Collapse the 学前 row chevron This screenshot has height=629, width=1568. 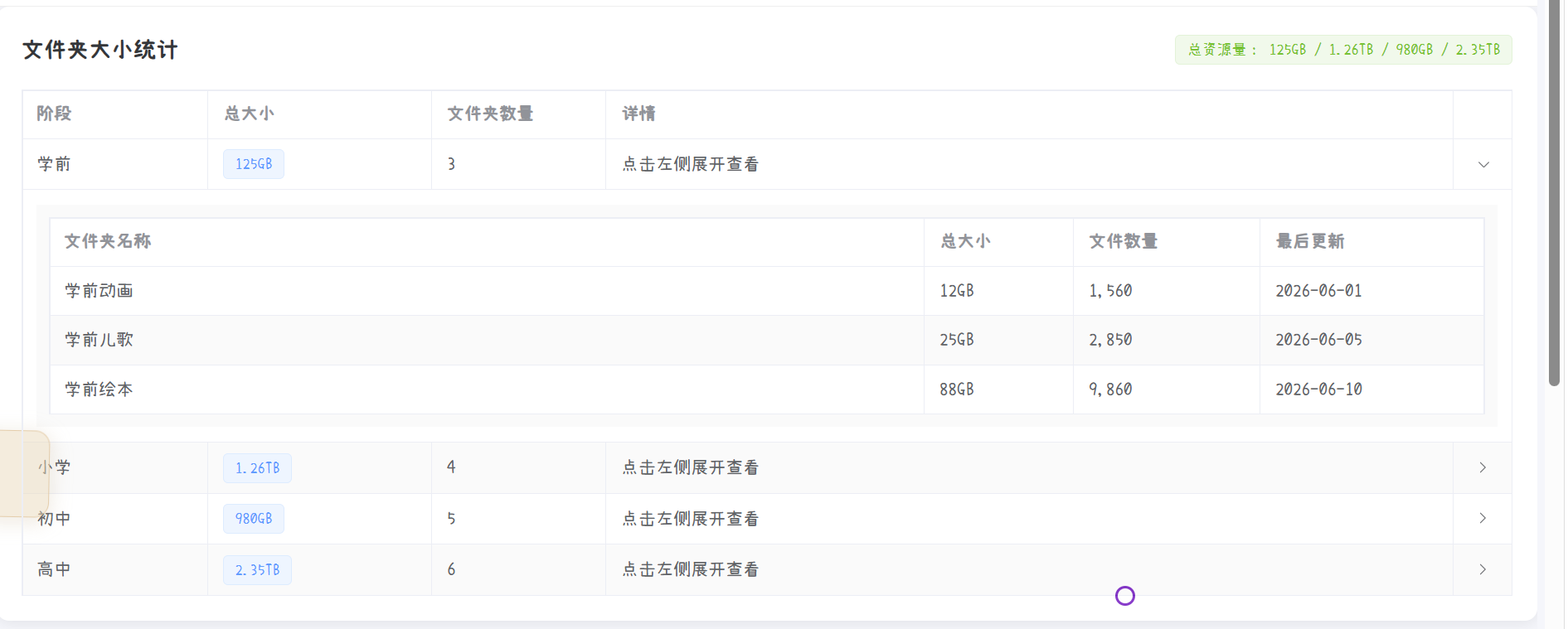pyautogui.click(x=1483, y=164)
